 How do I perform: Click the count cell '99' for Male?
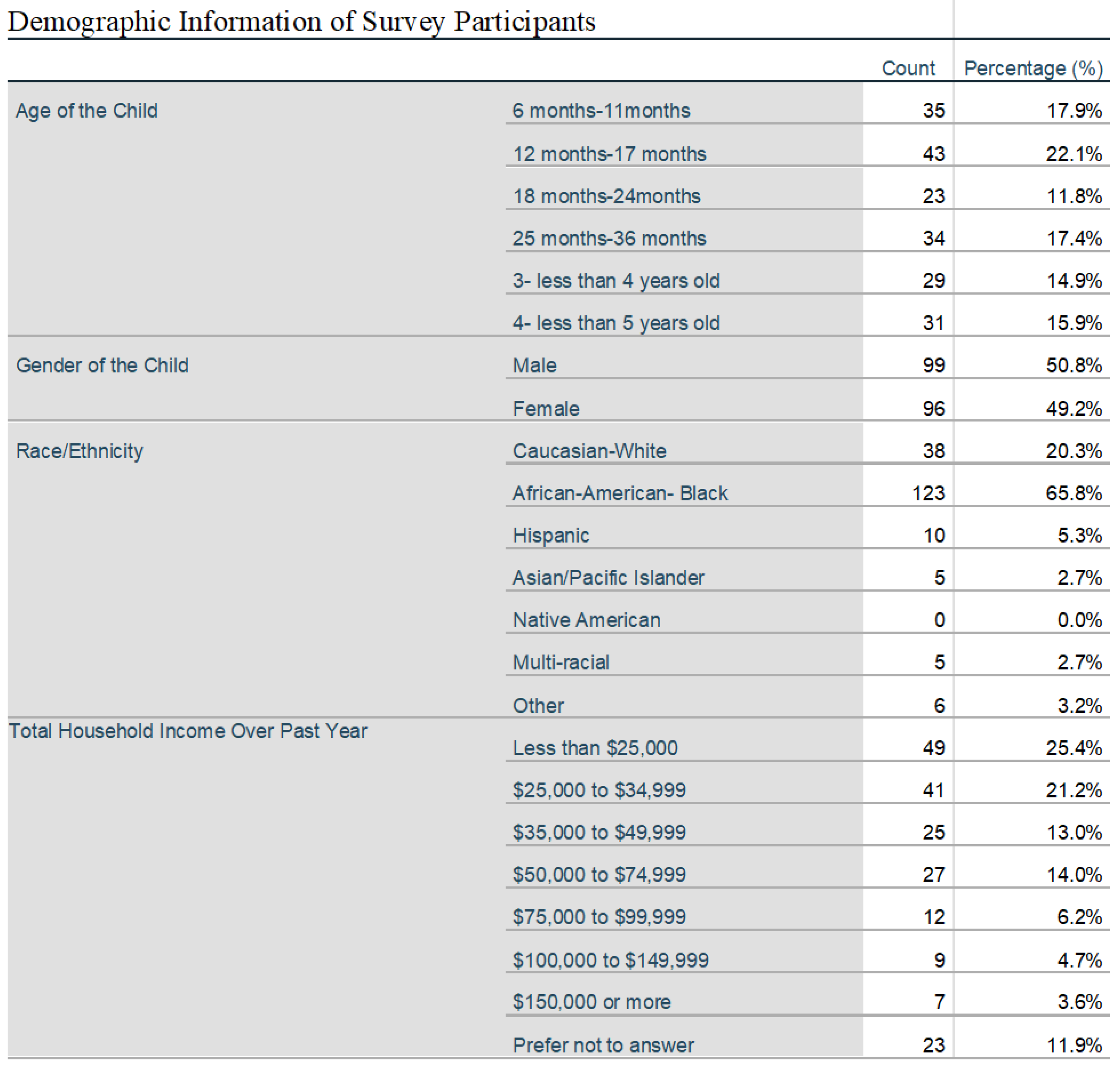(x=933, y=365)
